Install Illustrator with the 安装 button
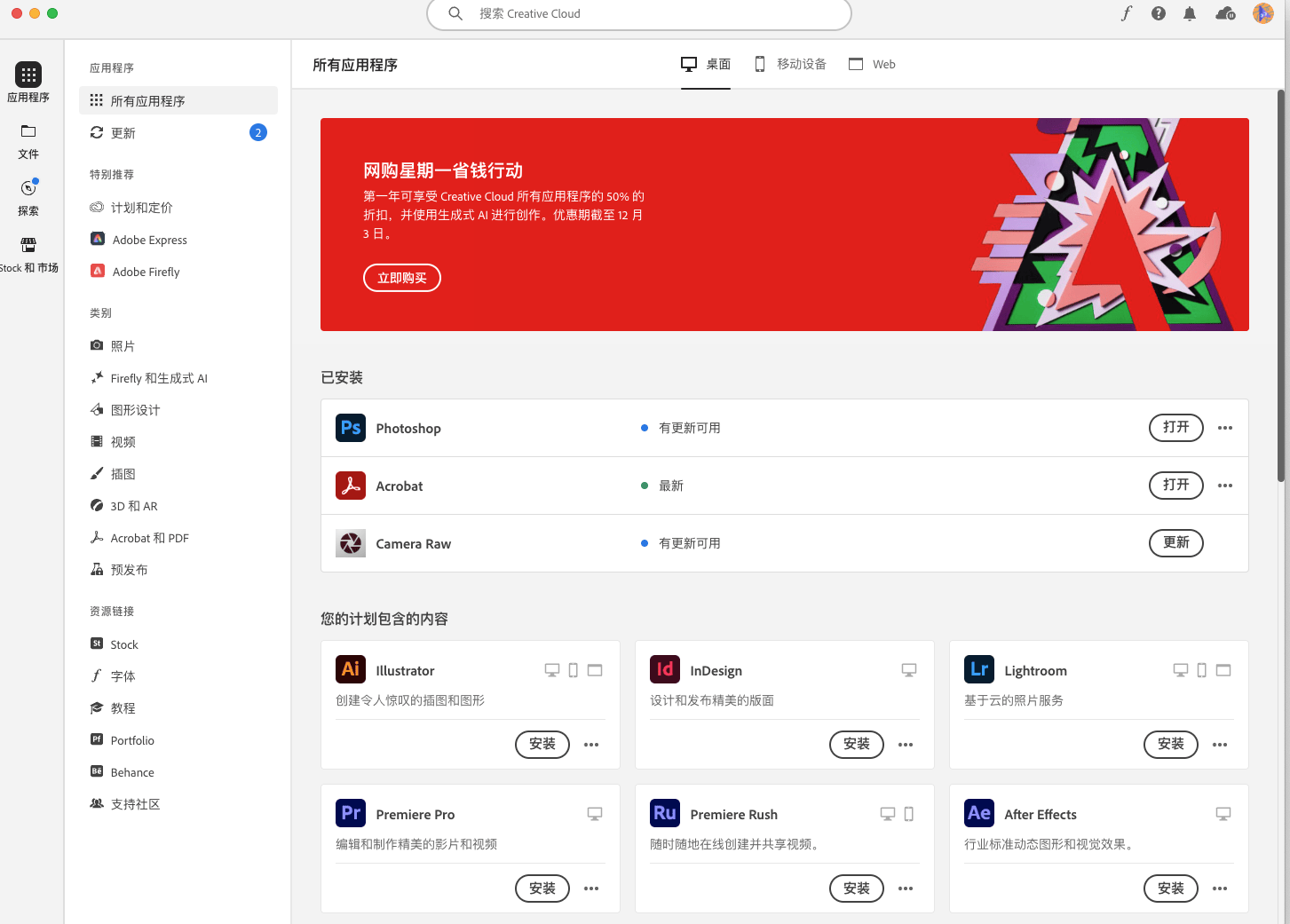 pos(542,745)
